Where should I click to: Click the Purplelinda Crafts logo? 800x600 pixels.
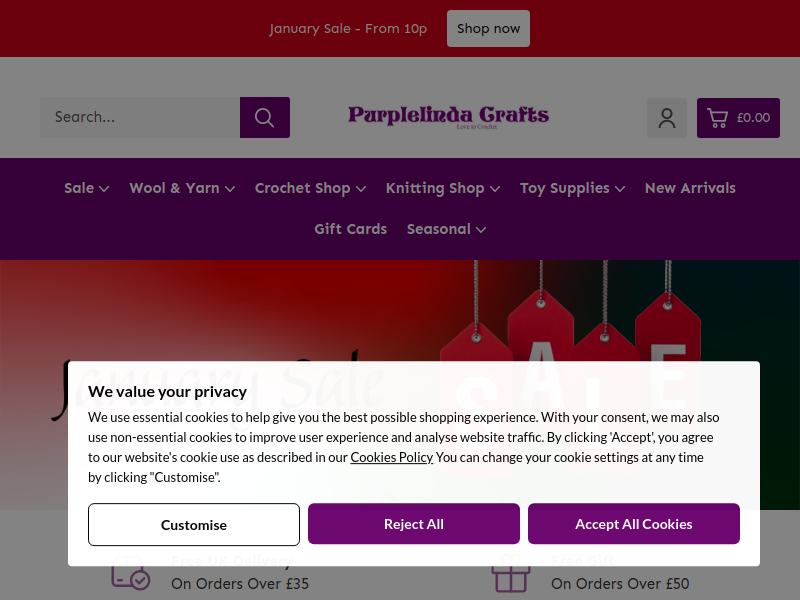448,117
